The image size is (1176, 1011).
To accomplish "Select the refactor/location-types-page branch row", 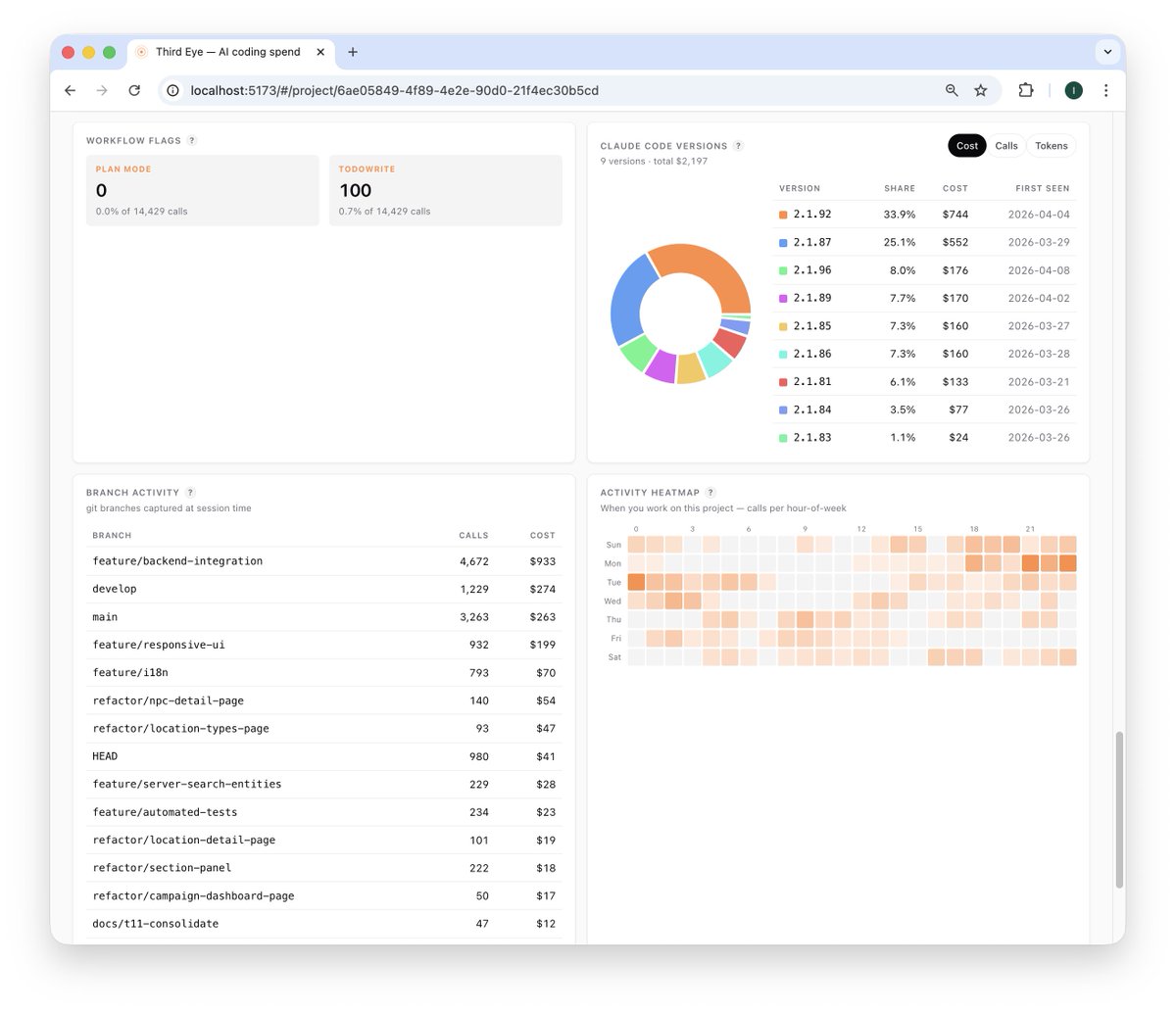I will [x=324, y=729].
